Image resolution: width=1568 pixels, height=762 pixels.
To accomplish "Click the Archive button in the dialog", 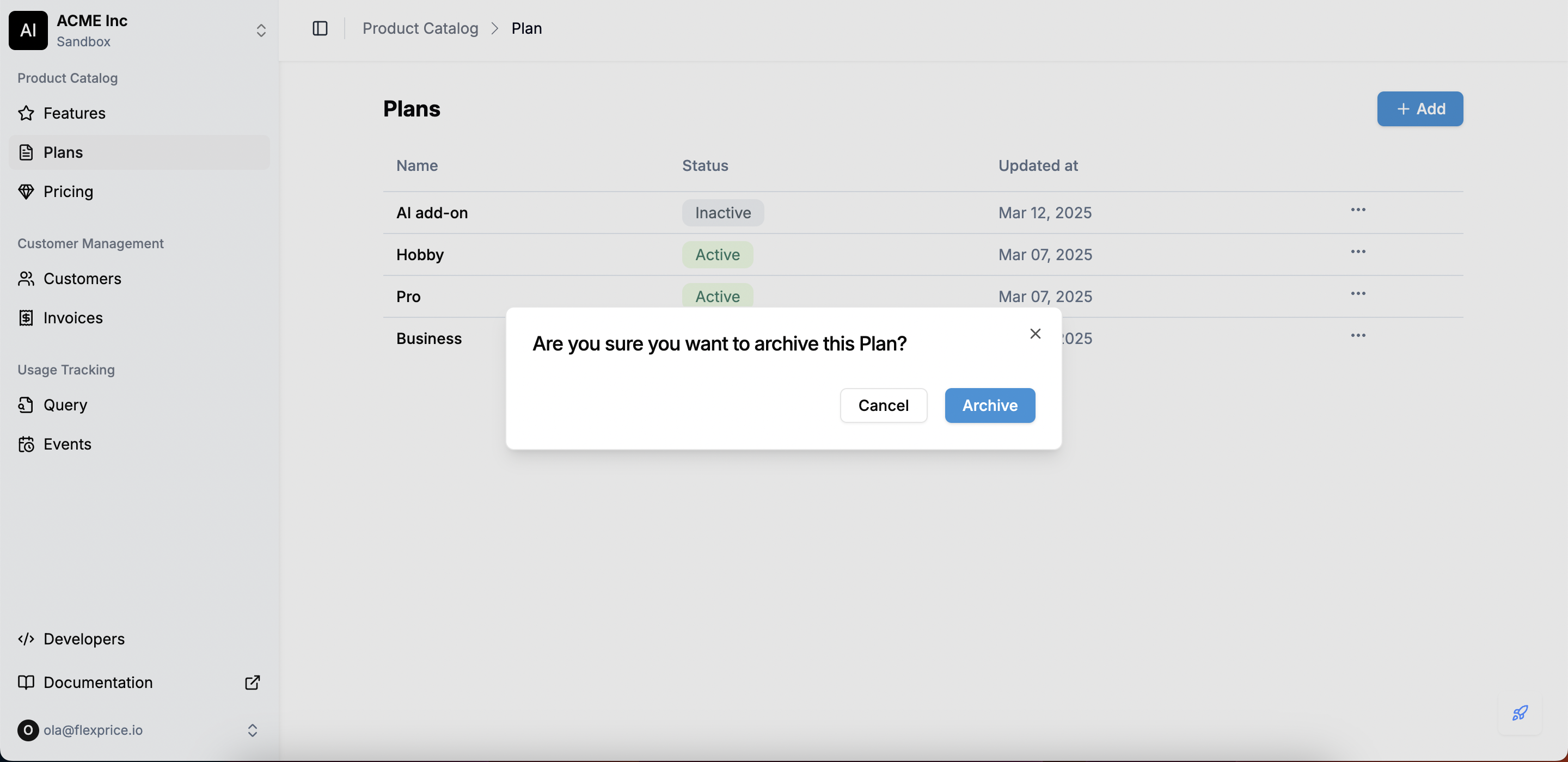I will [x=989, y=405].
